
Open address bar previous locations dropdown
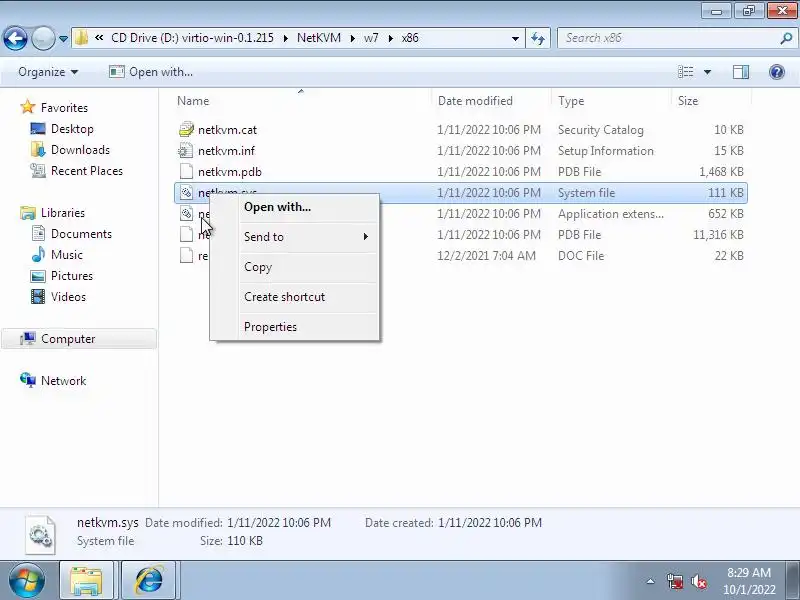click(x=515, y=38)
